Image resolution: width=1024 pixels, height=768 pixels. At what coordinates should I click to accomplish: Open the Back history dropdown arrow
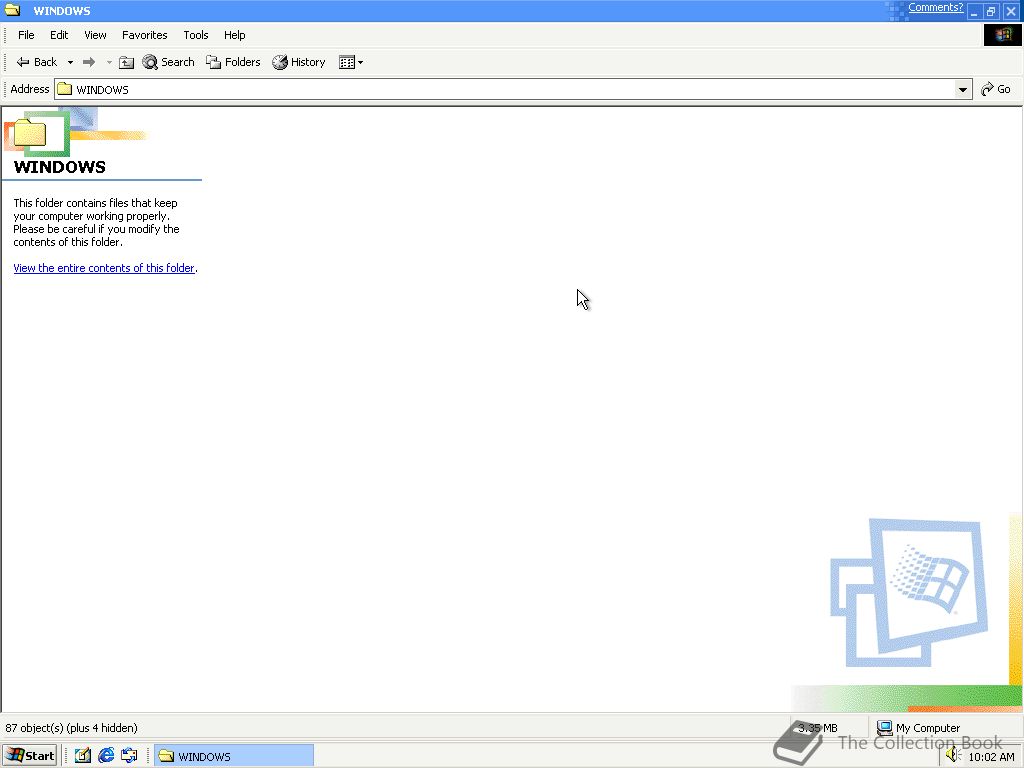click(x=70, y=62)
